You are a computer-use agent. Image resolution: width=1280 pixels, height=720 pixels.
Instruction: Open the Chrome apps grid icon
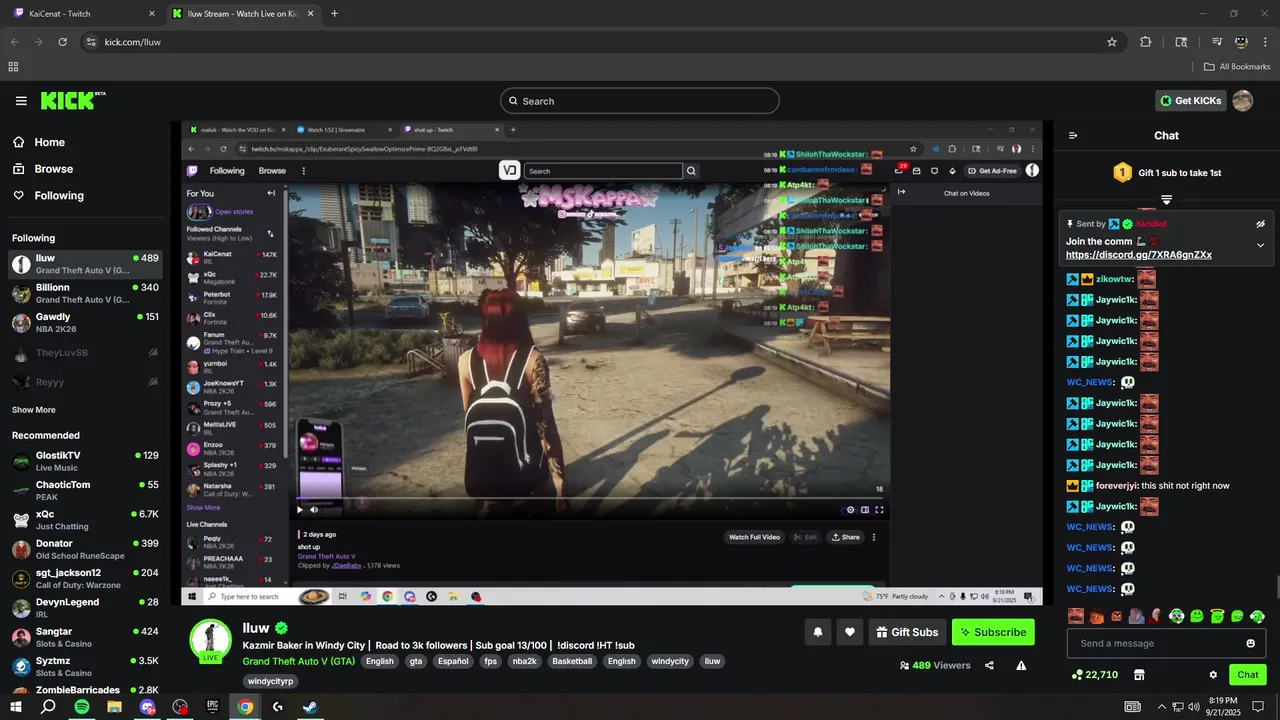pos(13,67)
